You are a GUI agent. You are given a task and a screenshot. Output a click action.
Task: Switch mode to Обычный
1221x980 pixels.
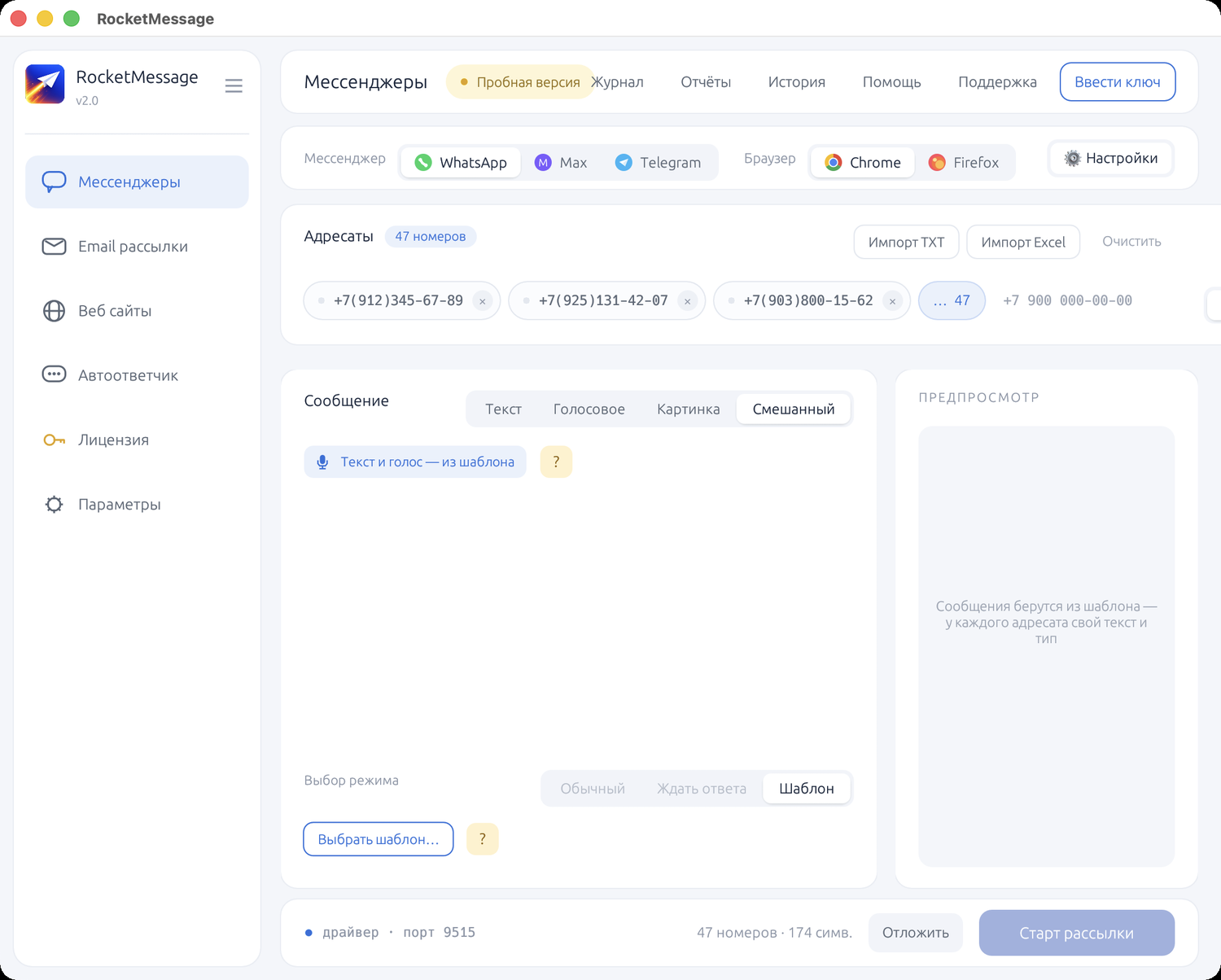point(593,788)
